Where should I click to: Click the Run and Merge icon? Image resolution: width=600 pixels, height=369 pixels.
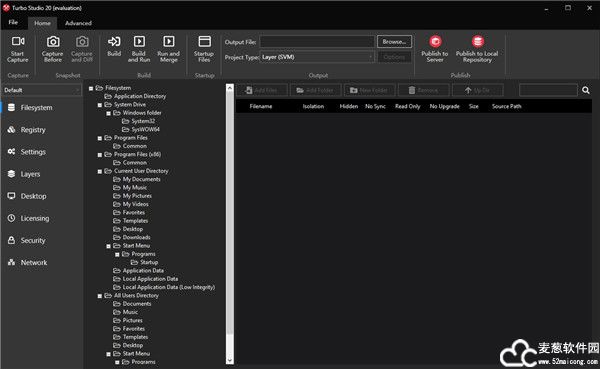click(x=168, y=41)
